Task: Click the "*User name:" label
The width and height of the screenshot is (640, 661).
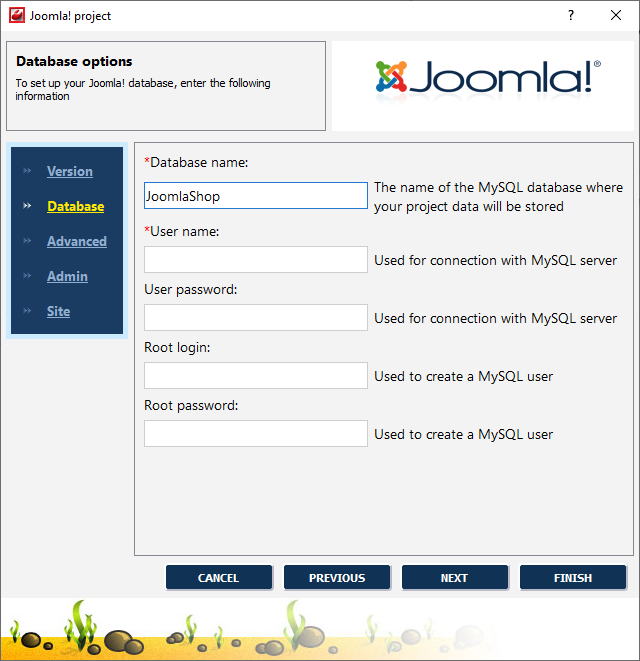Action: 182,231
